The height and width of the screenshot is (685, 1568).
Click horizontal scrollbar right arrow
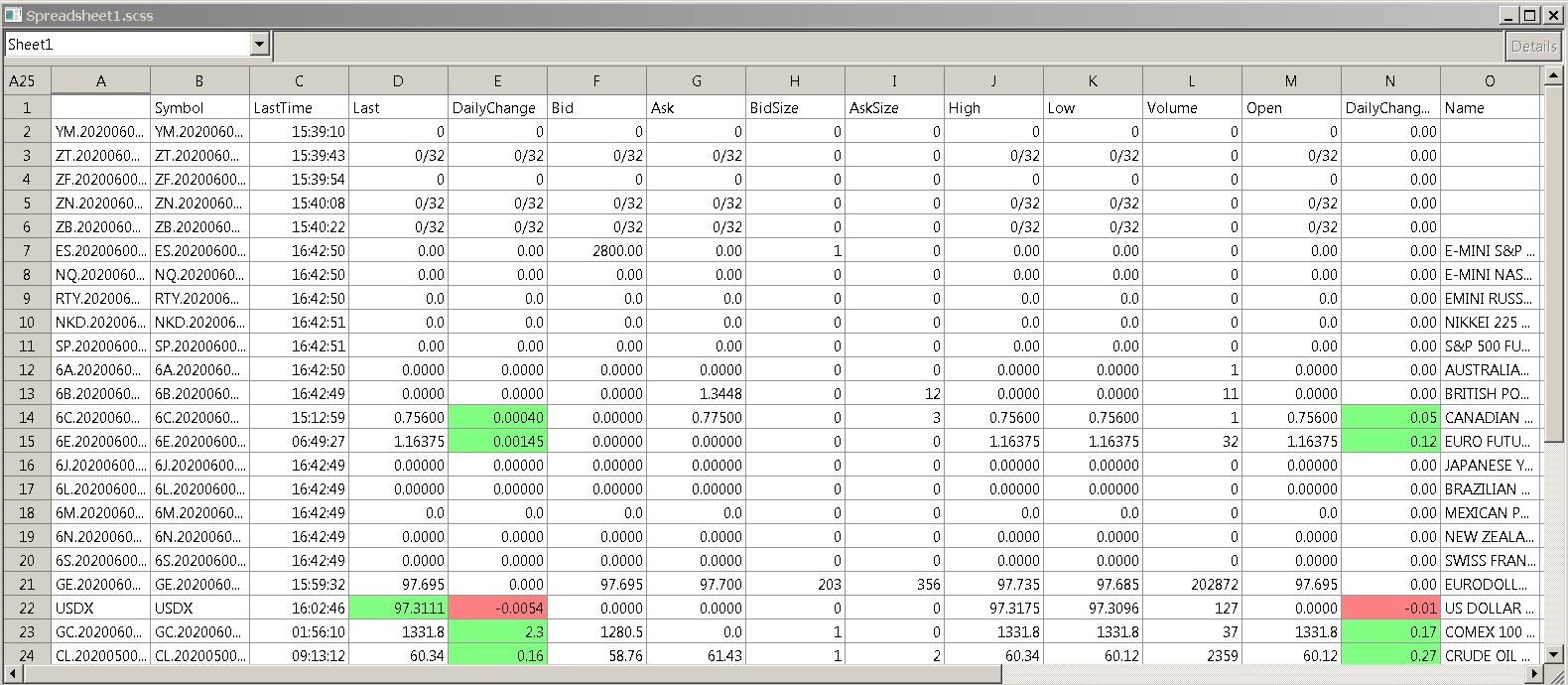pyautogui.click(x=1534, y=674)
